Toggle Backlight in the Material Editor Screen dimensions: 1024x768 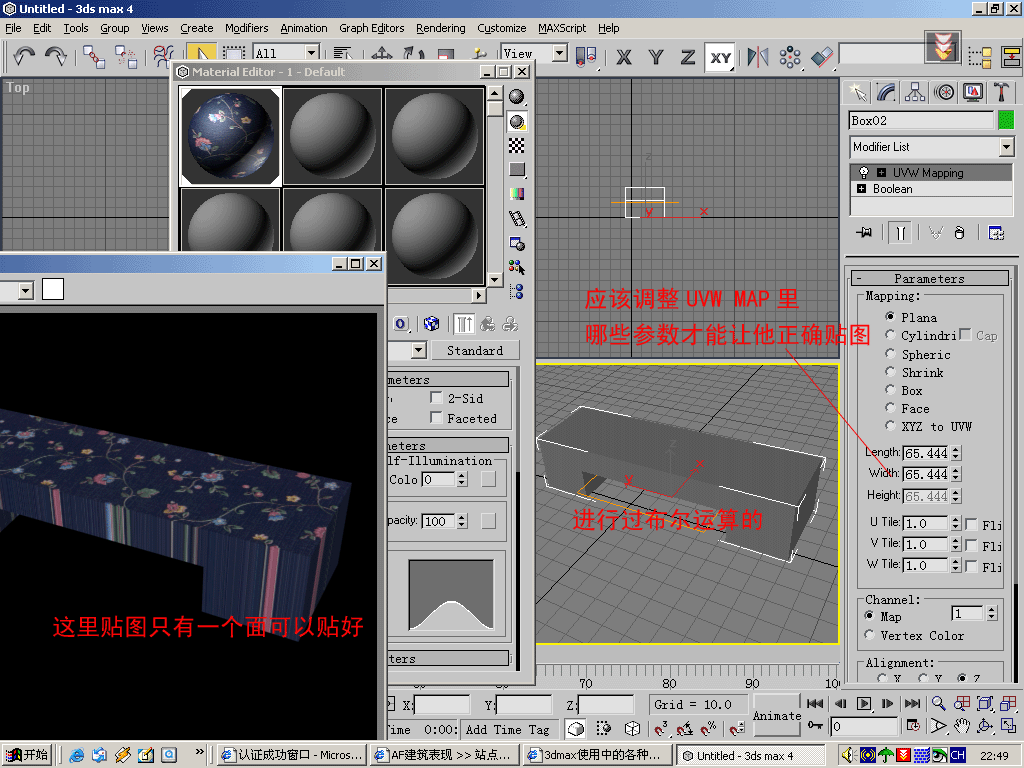(x=517, y=121)
